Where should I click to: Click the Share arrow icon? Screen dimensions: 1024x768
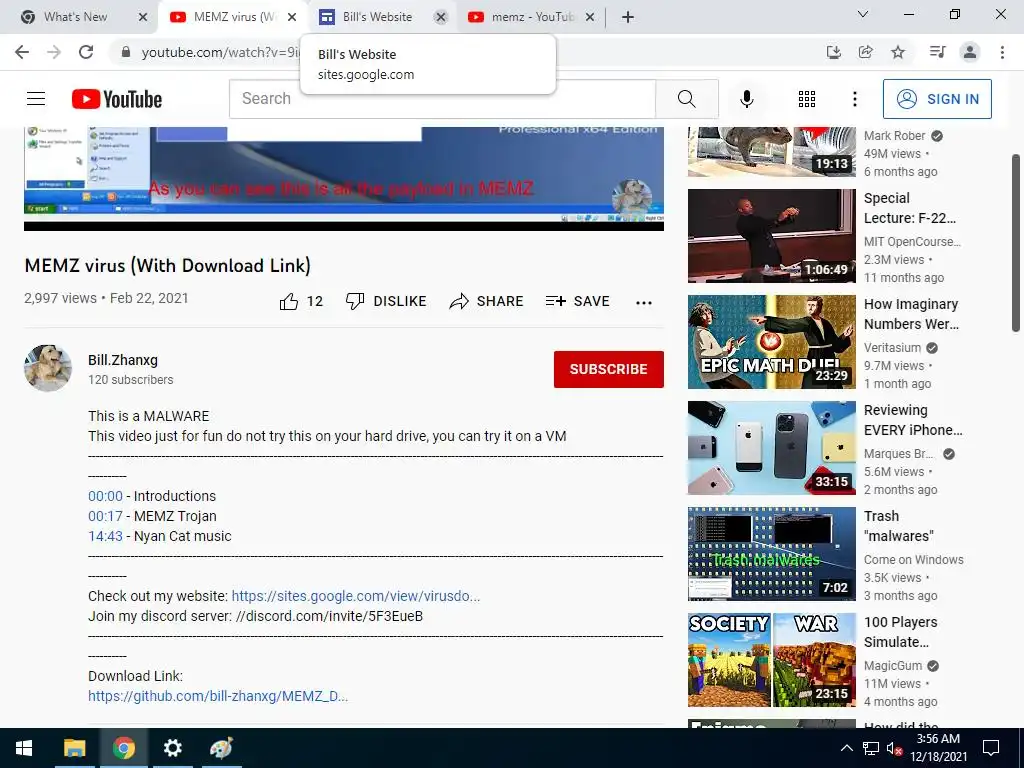[x=459, y=301]
